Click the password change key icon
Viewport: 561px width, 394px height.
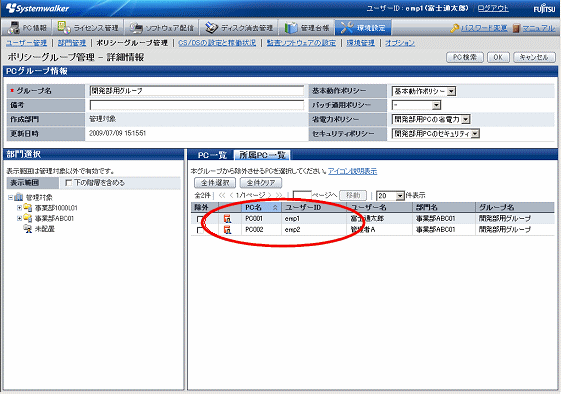pyautogui.click(x=454, y=28)
